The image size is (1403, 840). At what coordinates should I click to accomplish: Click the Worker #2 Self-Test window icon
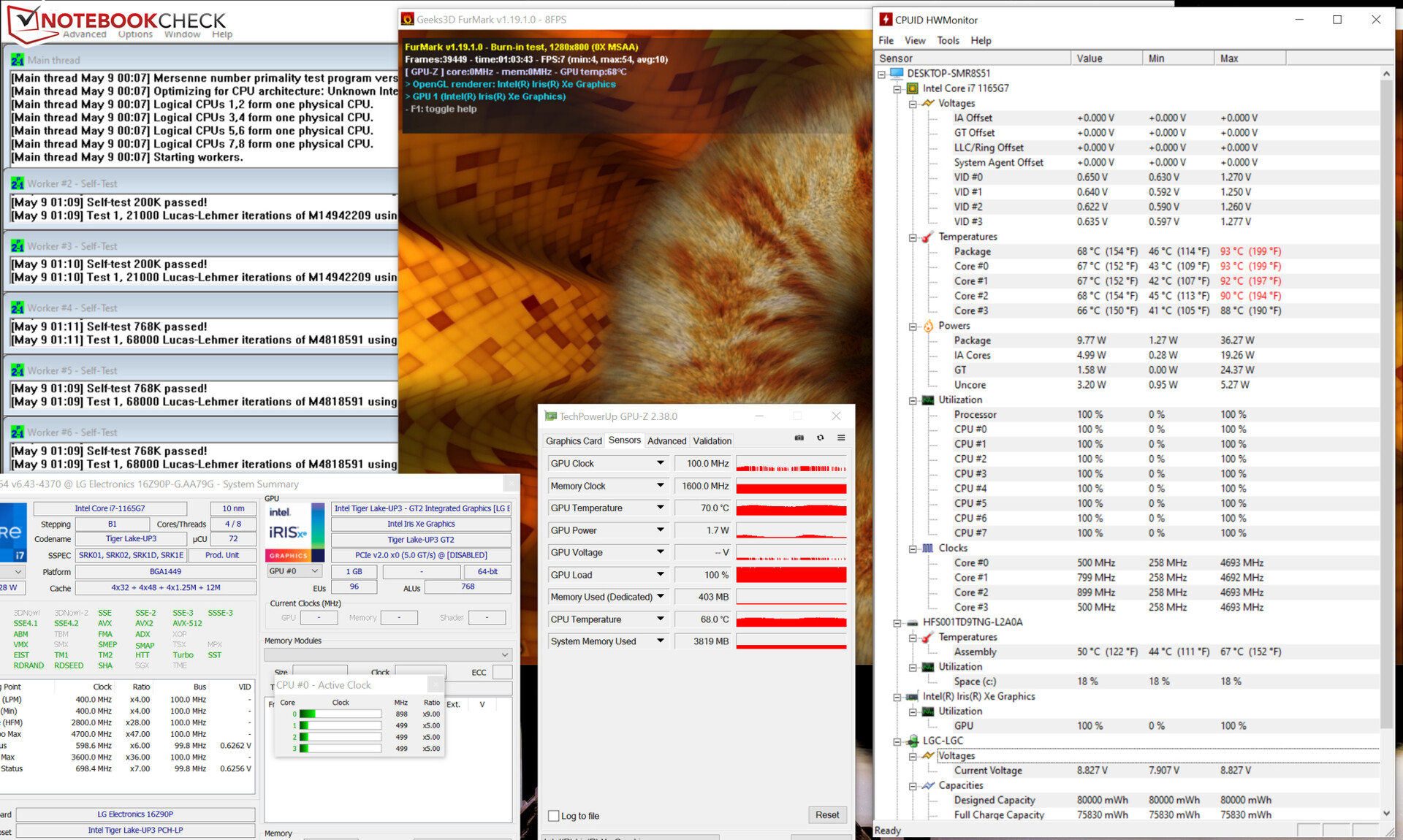point(18,183)
